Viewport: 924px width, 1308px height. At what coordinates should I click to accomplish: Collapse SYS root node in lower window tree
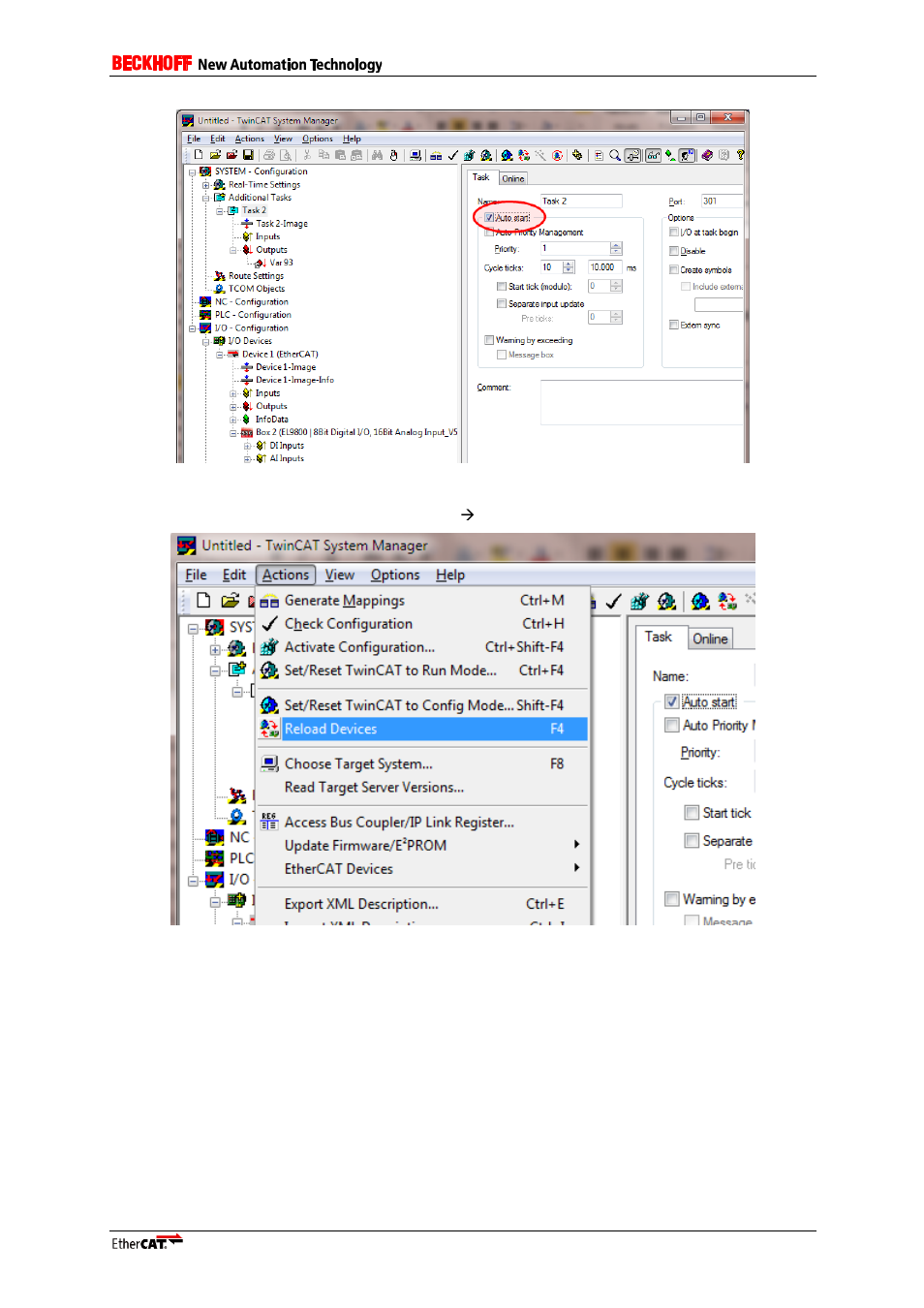coord(193,628)
